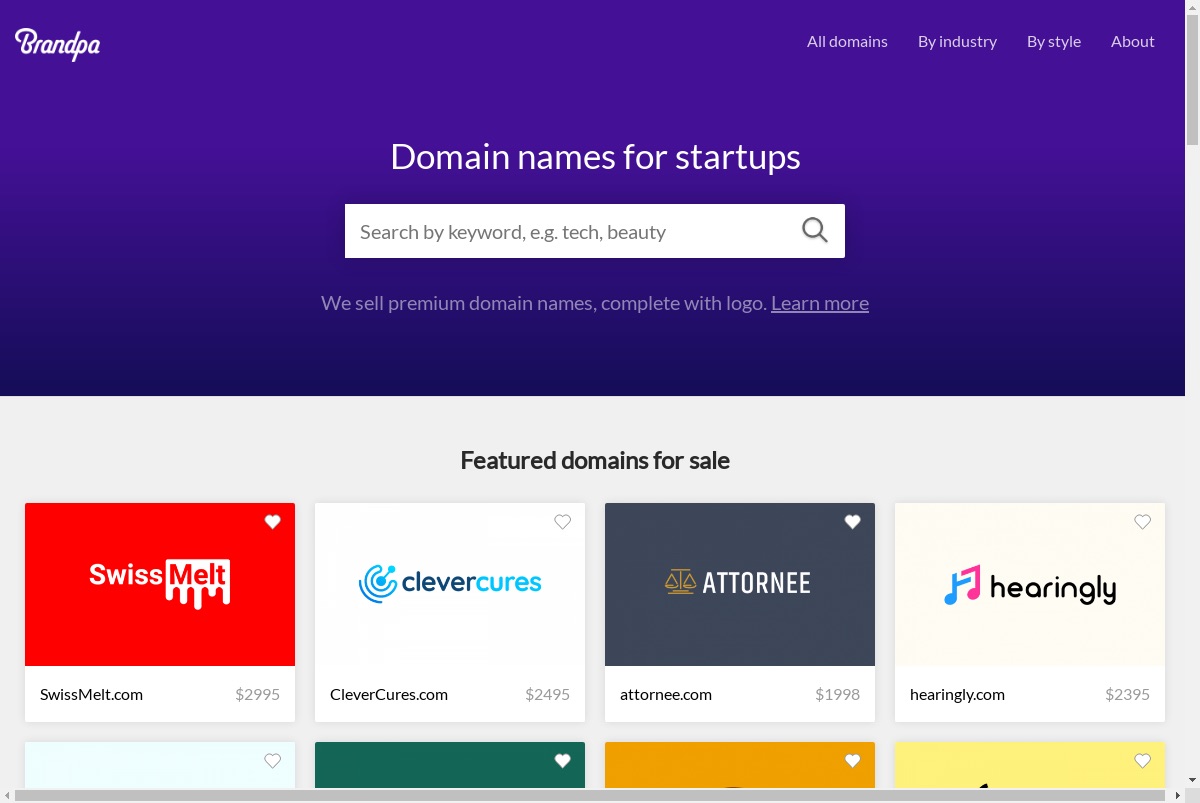1200x803 pixels.
Task: Open ATTORNEE logo thumbnail
Action: (x=740, y=584)
